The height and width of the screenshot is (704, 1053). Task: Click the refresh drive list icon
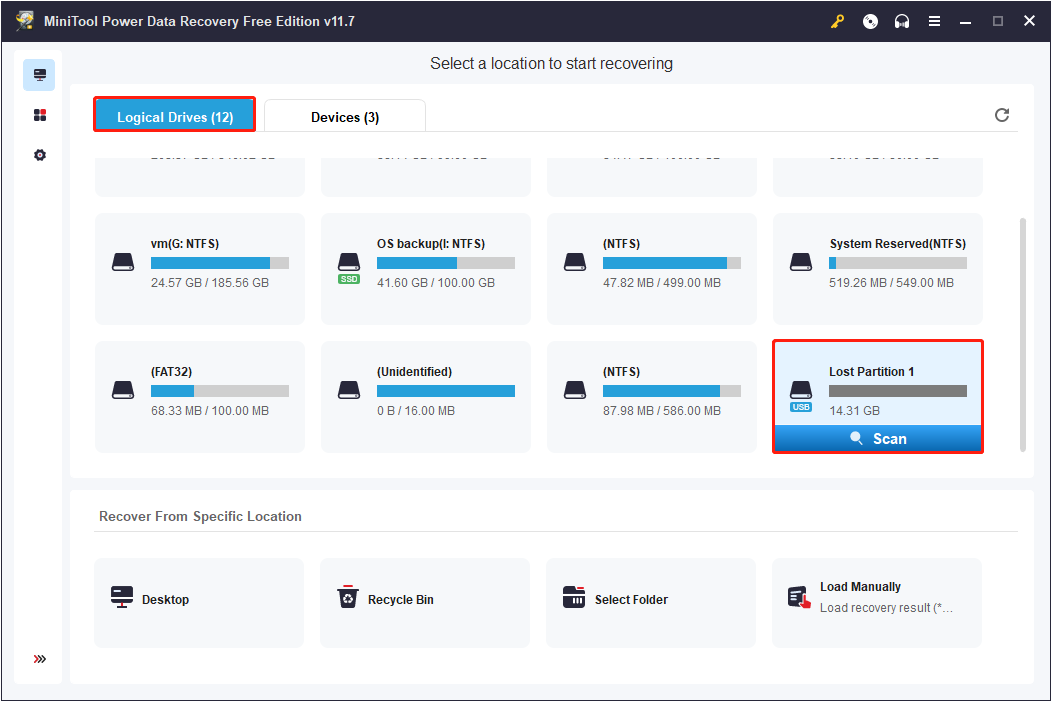tap(1002, 115)
